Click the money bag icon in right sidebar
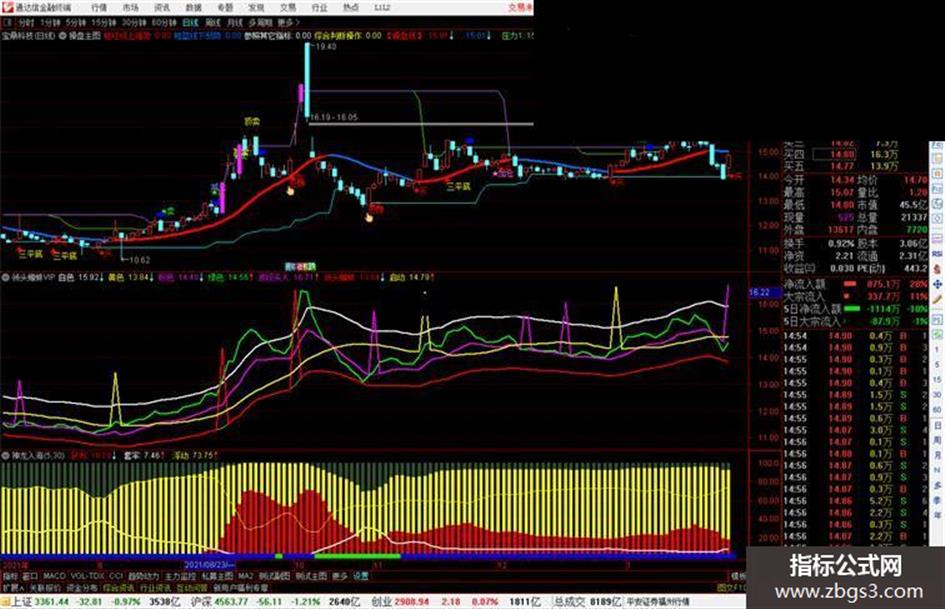This screenshot has width=945, height=609. coord(937,269)
